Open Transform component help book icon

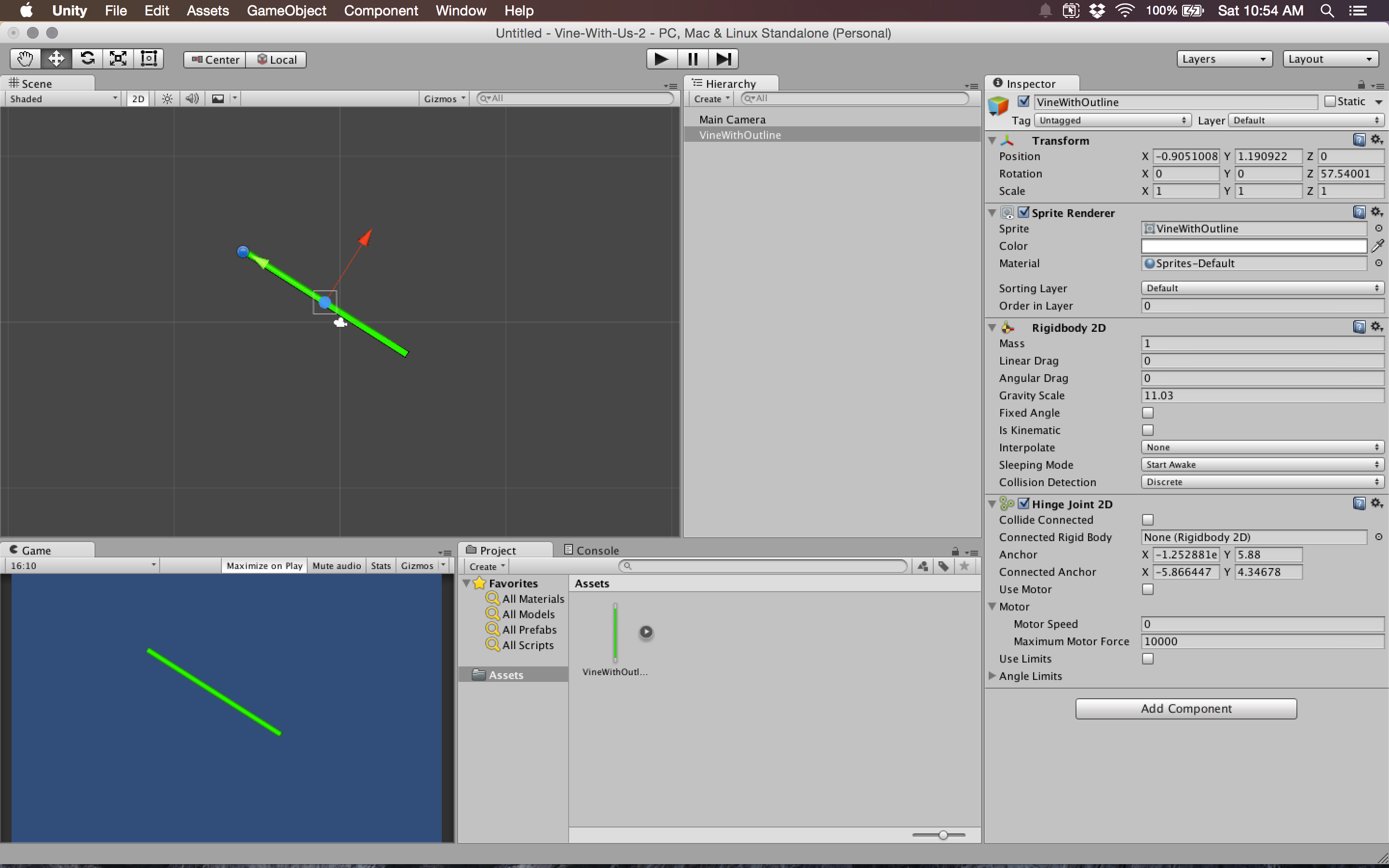pos(1359,139)
